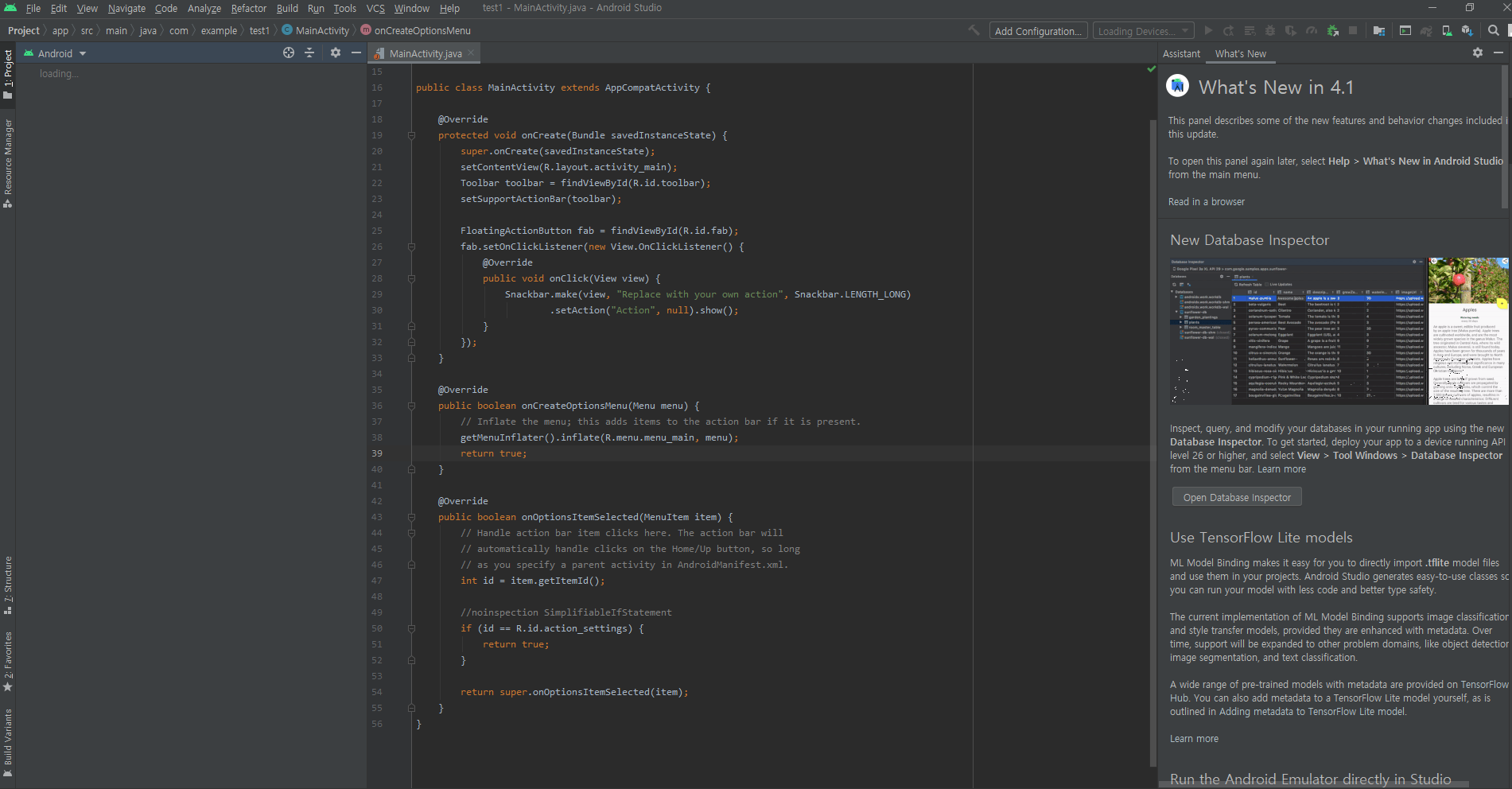Click the MainActivity breadcrumb in navigation bar
1512x789 pixels.
pyautogui.click(x=316, y=30)
